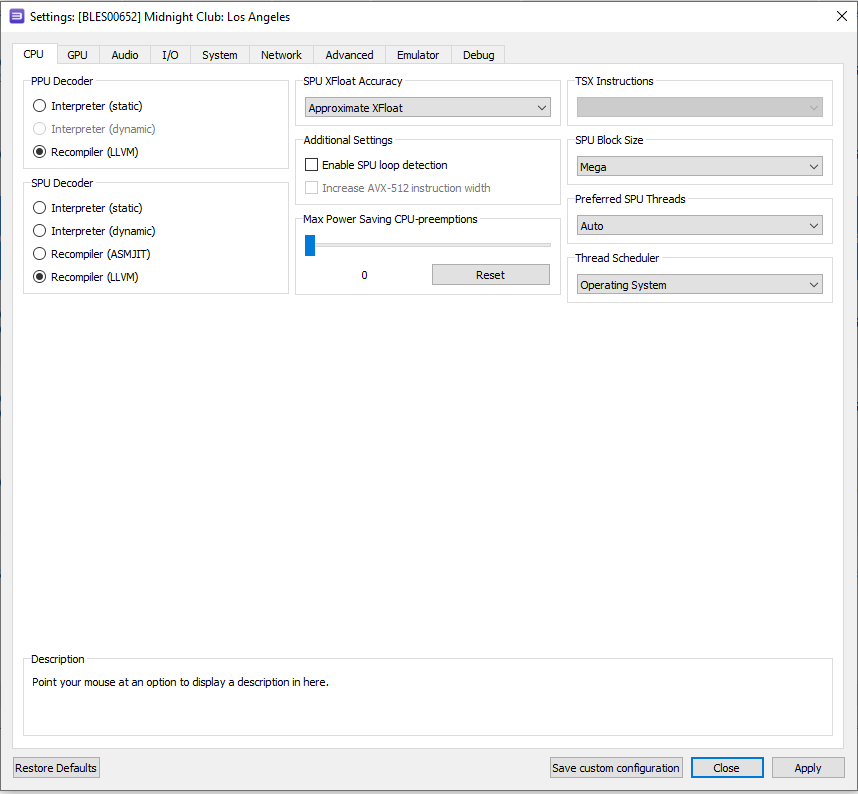Enable SPU loop detection checkbox
Viewport: 858px width, 794px height.
pyautogui.click(x=312, y=165)
